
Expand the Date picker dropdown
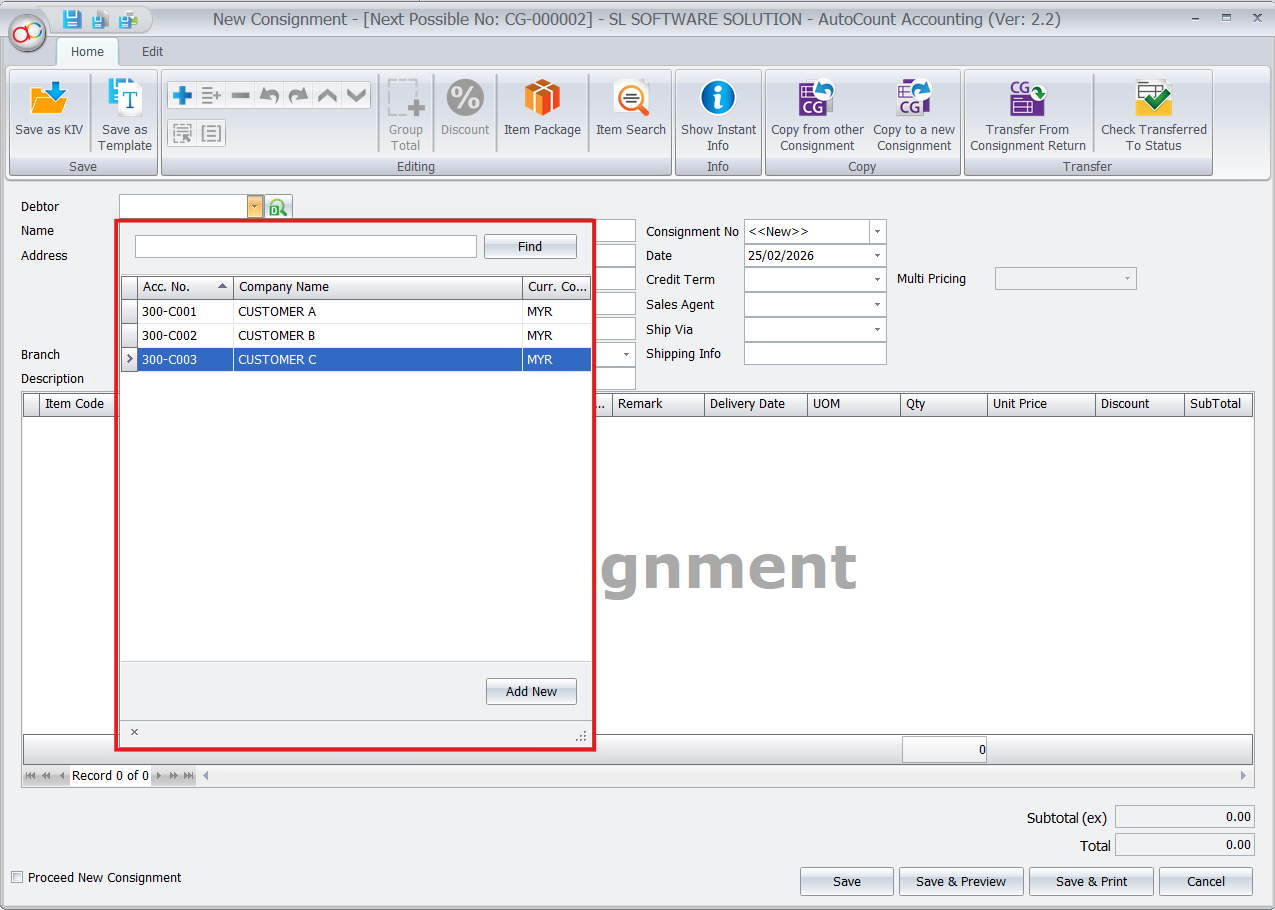[877, 255]
